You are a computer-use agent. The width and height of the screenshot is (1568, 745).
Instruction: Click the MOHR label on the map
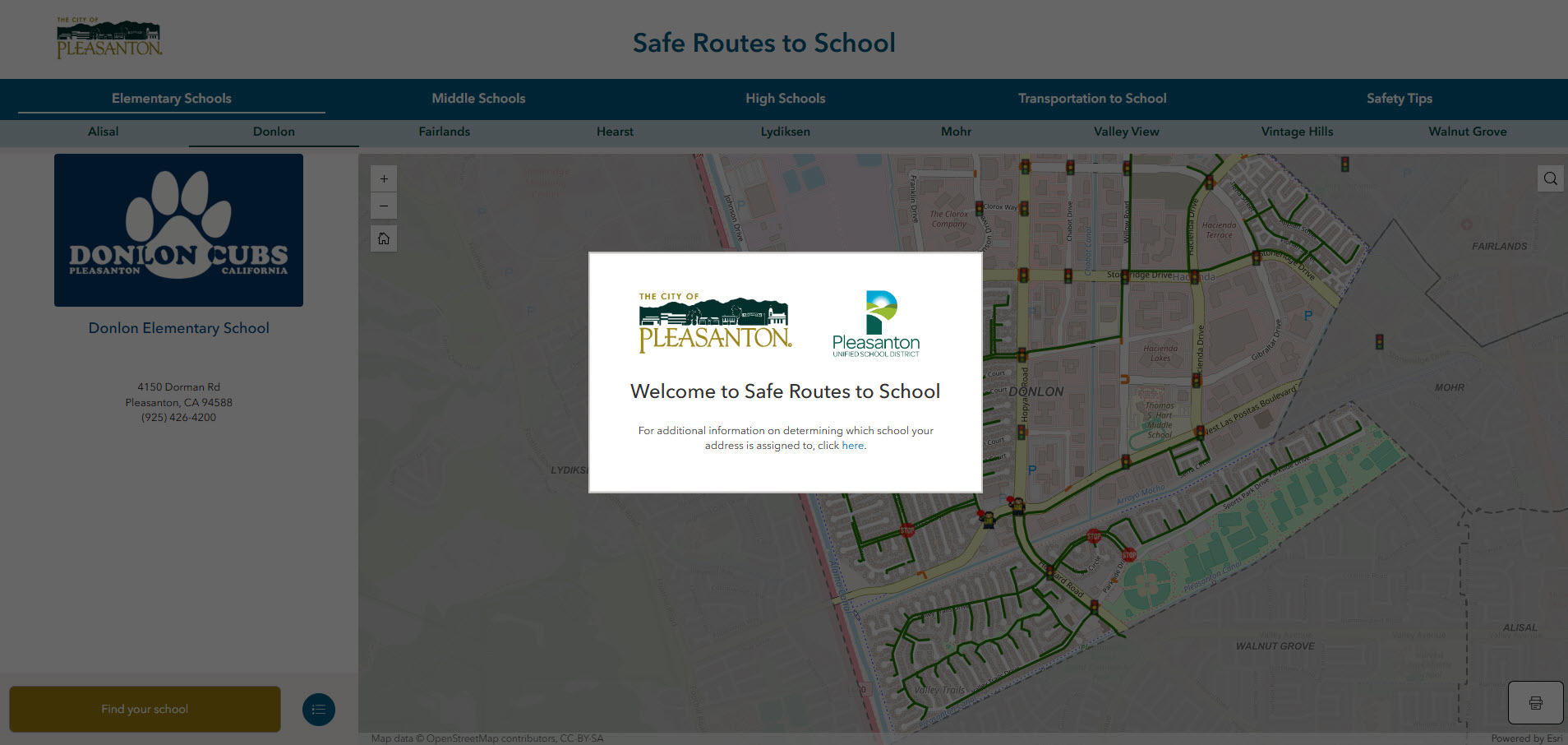click(1450, 387)
